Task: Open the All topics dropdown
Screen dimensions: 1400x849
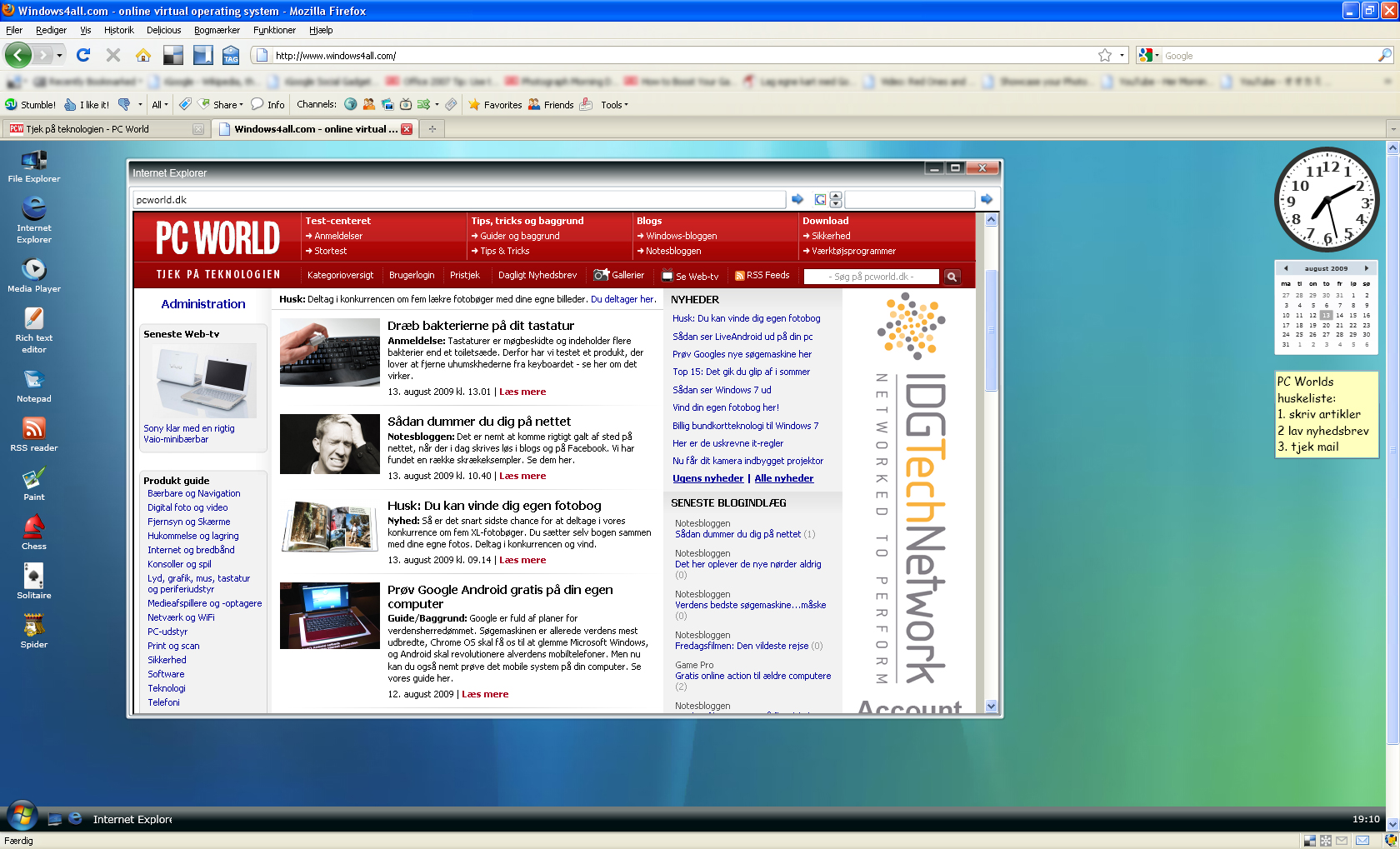Action: point(159,105)
